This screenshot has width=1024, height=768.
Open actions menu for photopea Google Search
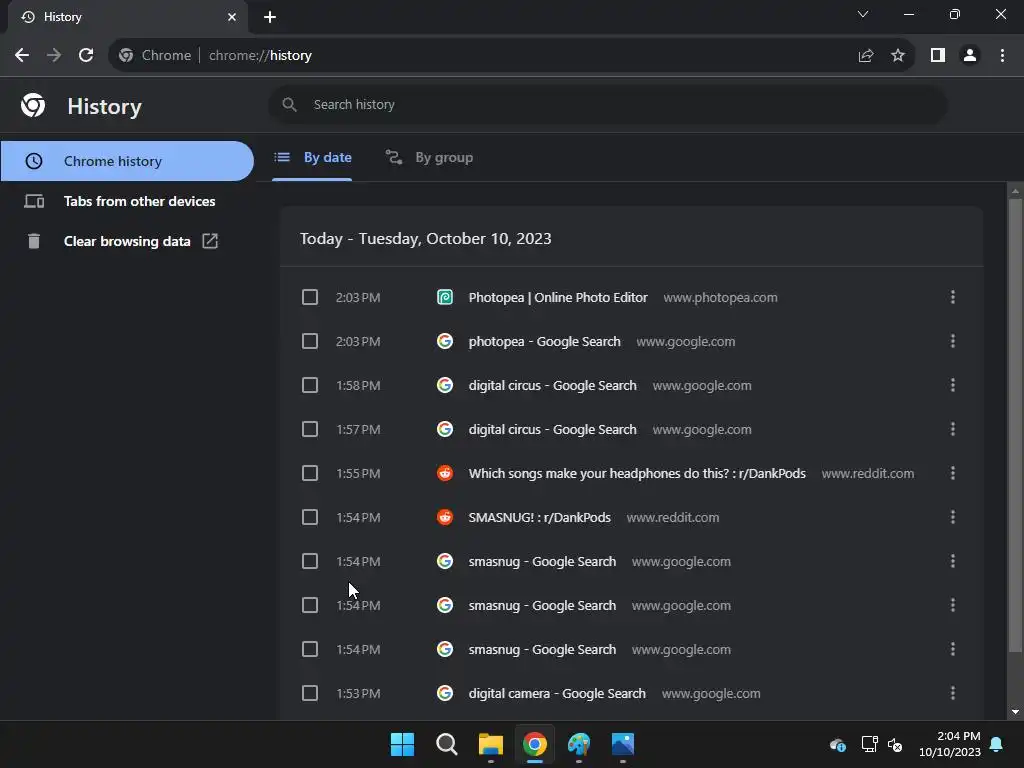[953, 342]
